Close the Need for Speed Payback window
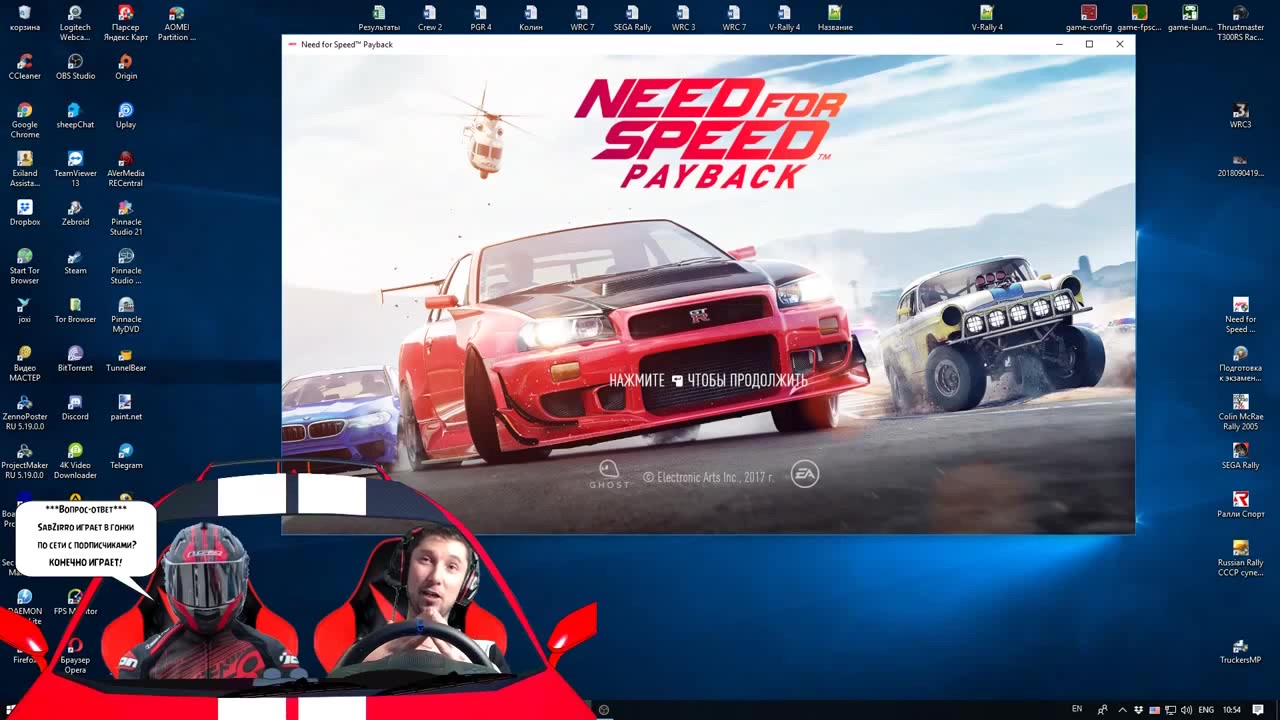 coord(1120,44)
